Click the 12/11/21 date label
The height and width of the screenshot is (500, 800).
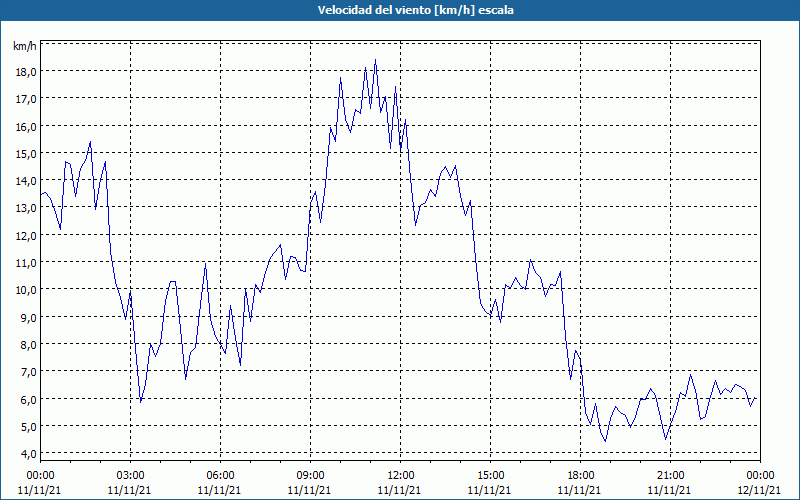(759, 490)
